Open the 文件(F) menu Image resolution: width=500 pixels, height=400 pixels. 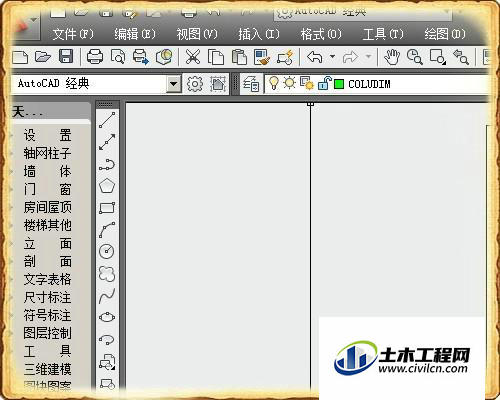73,34
